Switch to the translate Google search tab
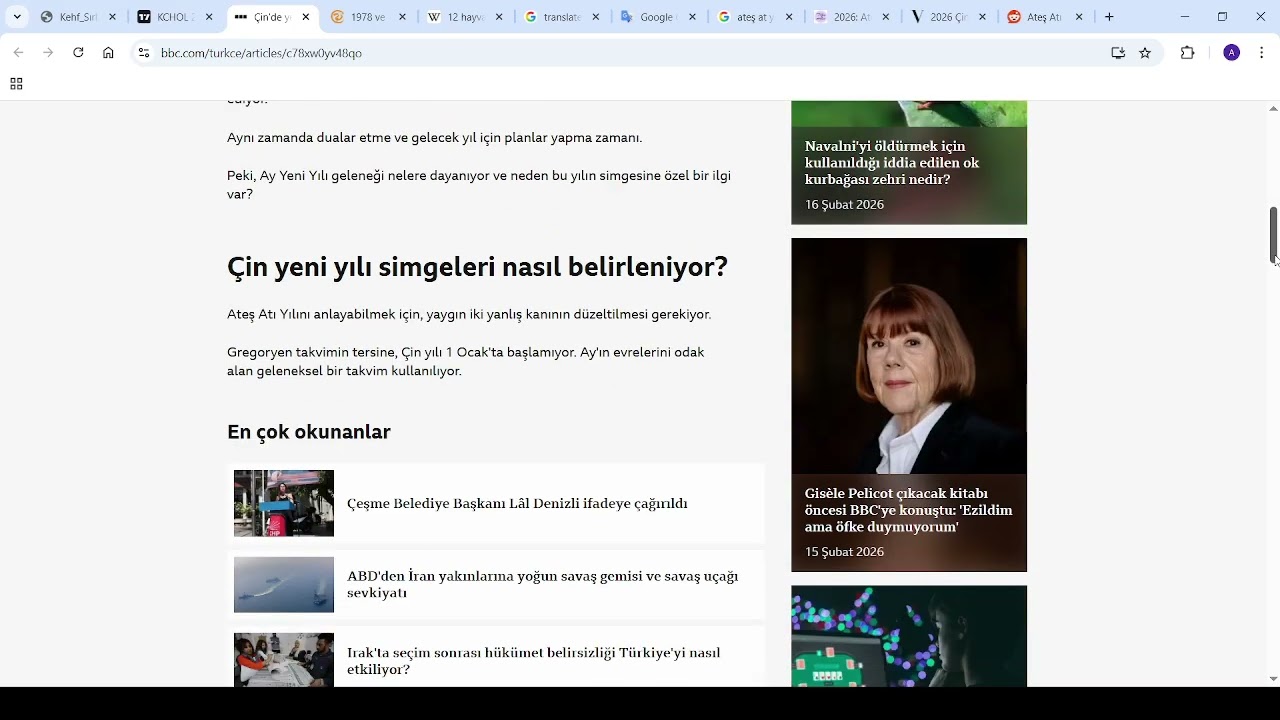This screenshot has height=720, width=1280. click(x=560, y=17)
